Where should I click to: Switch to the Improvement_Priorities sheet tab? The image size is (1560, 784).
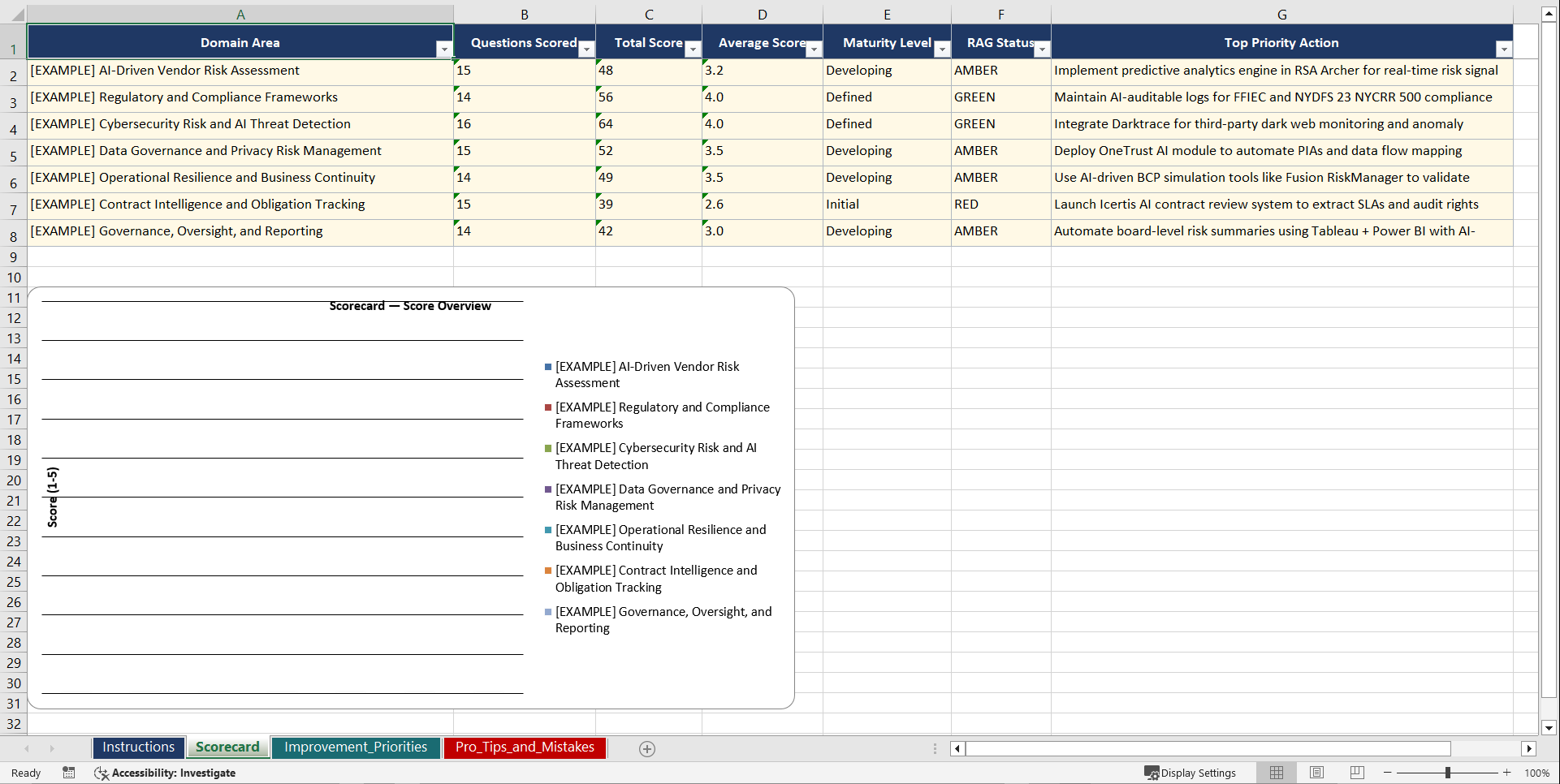point(356,747)
